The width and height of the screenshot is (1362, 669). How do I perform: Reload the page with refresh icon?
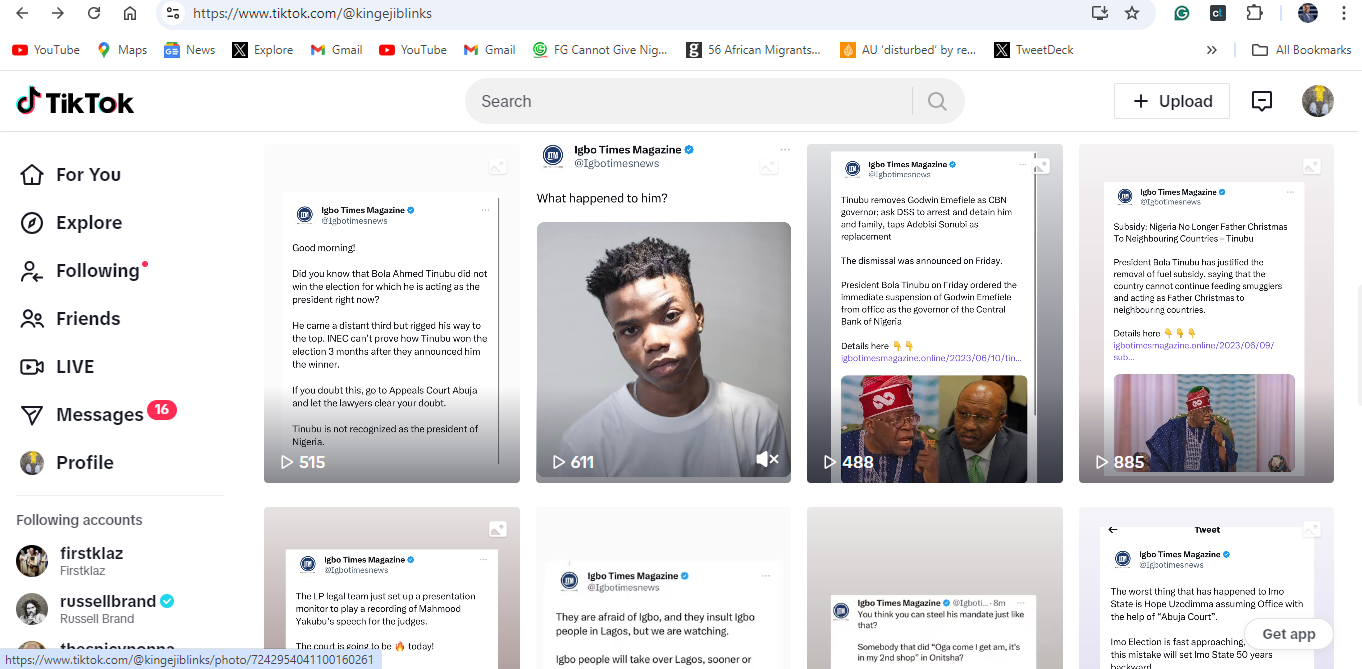(x=94, y=13)
